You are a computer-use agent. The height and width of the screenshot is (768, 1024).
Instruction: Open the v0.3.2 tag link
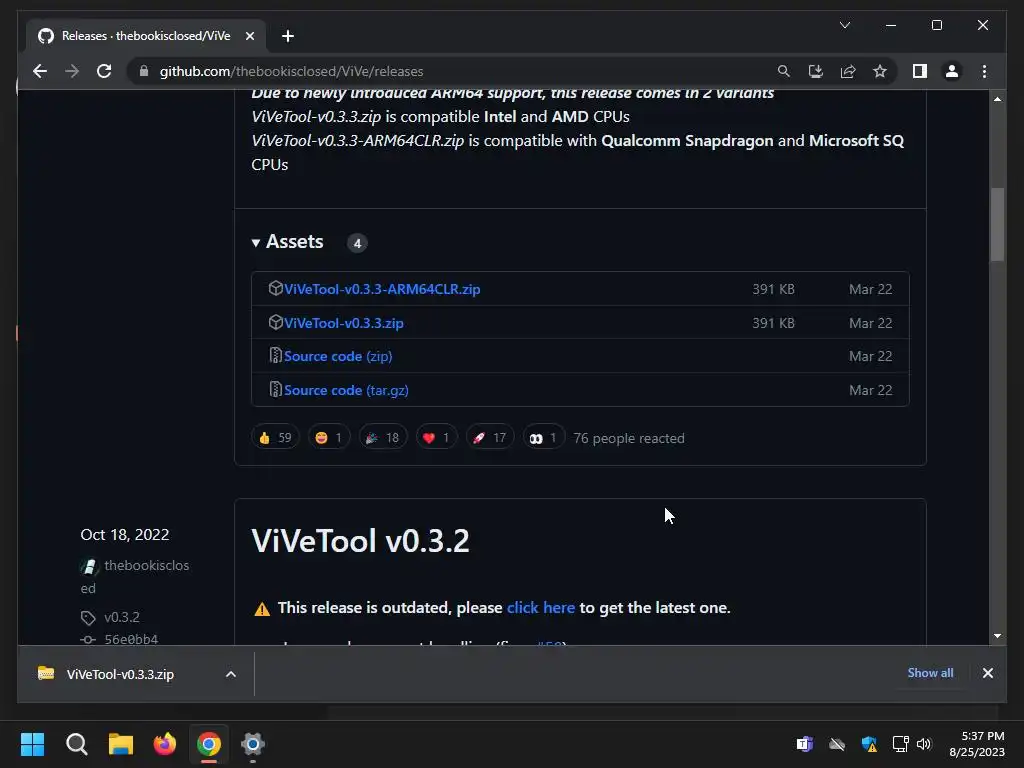[x=121, y=617]
